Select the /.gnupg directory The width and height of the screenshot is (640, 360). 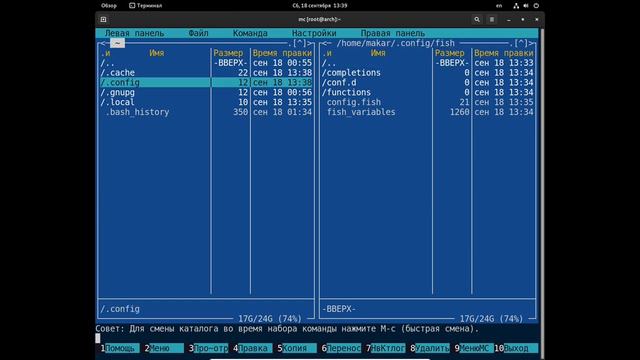(x=206, y=92)
